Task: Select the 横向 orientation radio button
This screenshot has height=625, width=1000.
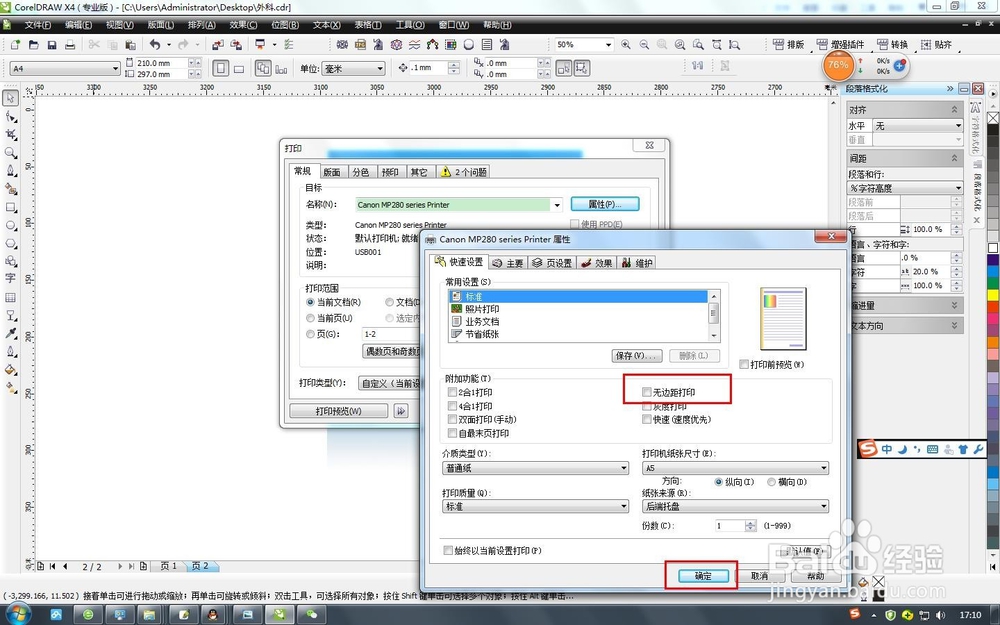Action: tap(771, 482)
